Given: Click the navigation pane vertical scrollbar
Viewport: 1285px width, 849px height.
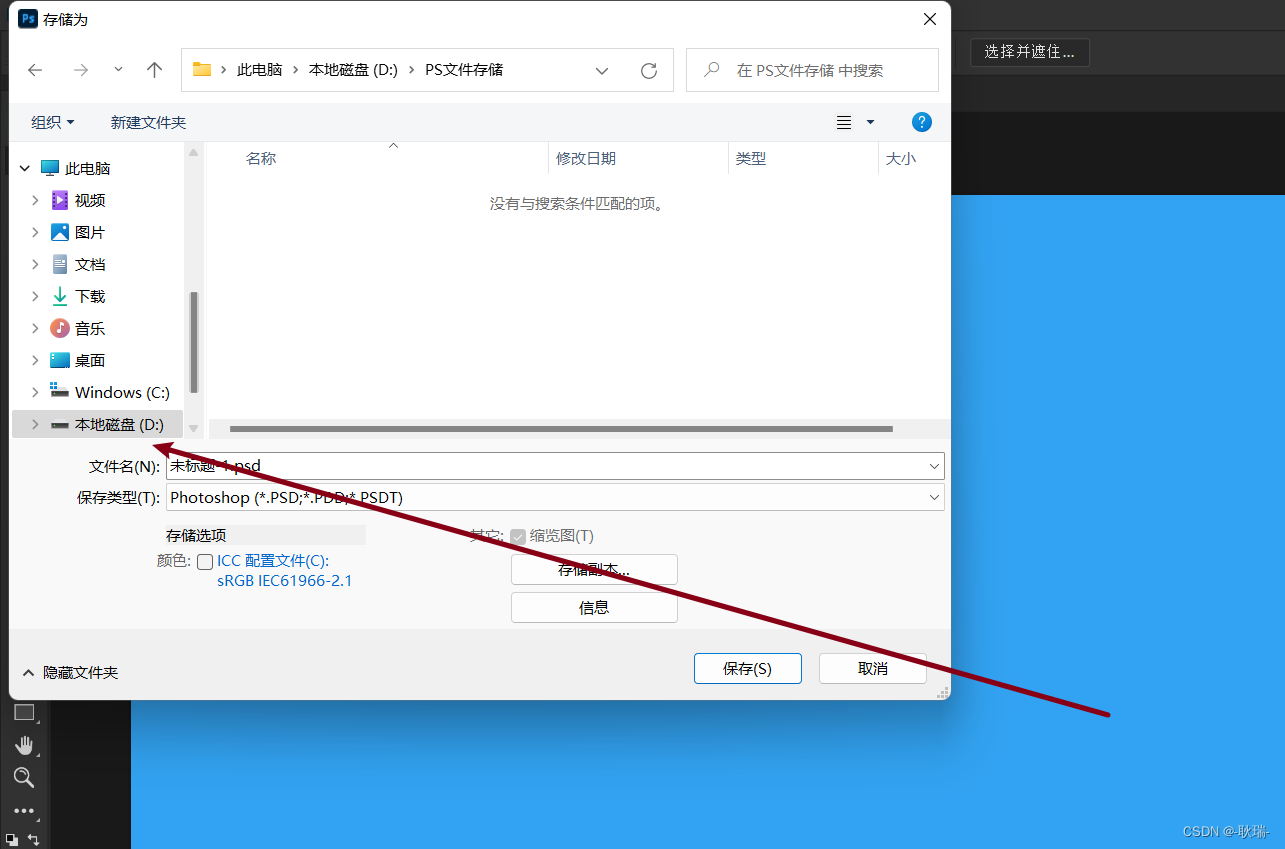Looking at the screenshot, I should click(194, 342).
